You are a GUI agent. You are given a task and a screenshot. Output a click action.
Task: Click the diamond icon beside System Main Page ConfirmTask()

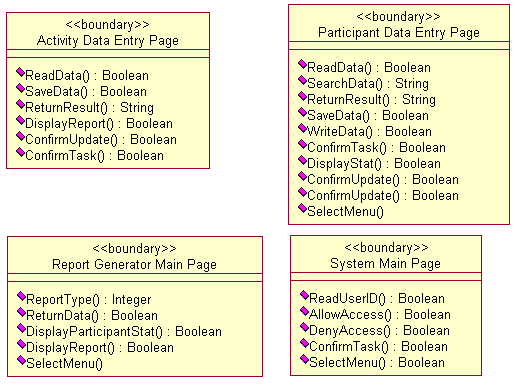tap(304, 343)
